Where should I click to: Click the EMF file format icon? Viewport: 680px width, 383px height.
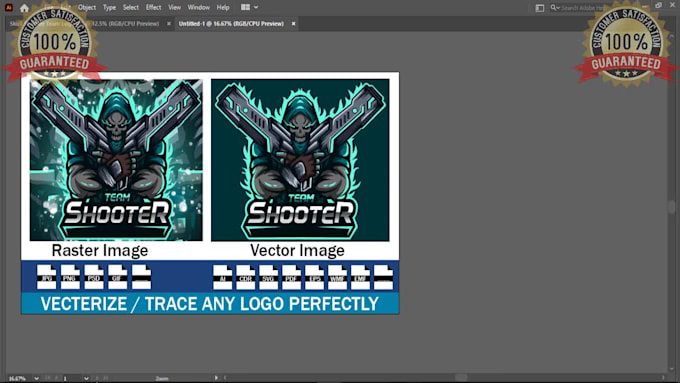pos(360,277)
